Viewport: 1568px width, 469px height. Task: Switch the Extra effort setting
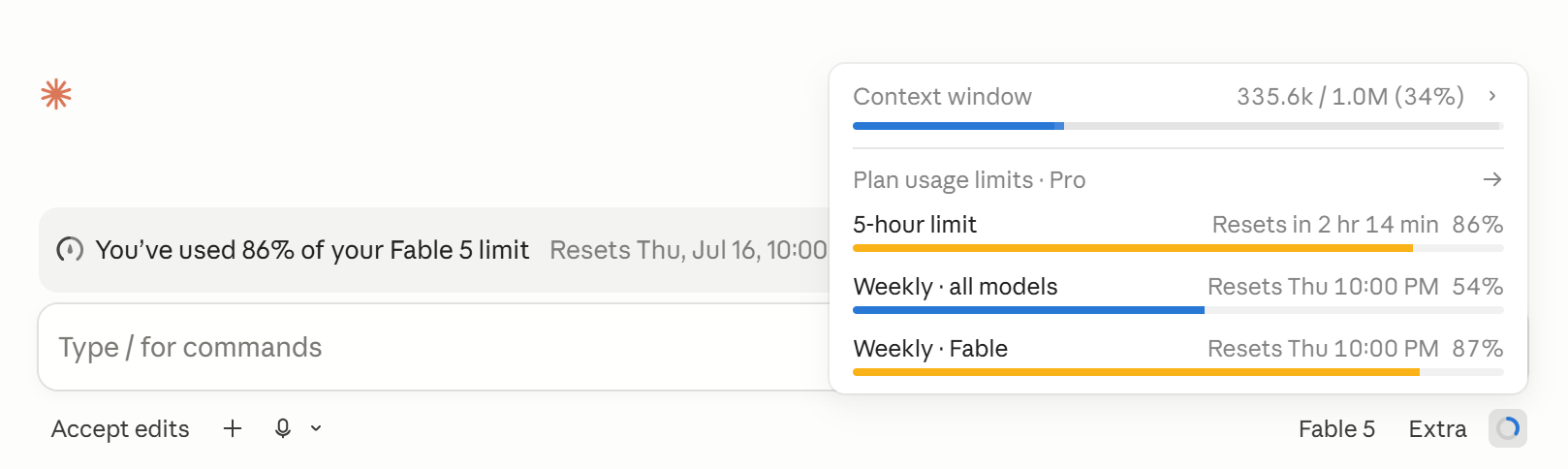(1437, 428)
